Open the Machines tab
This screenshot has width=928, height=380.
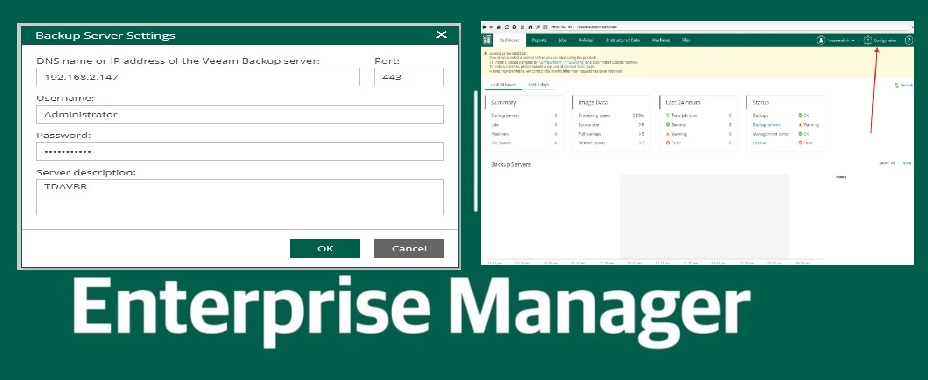[661, 40]
